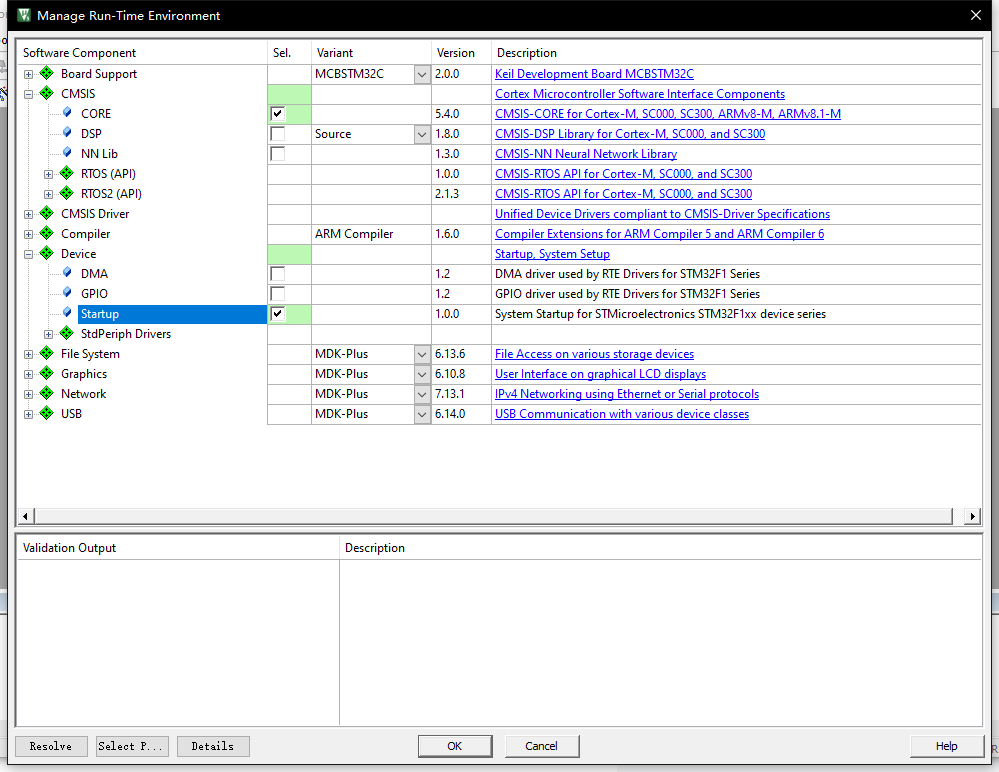Open Help for the dialog
Image resolution: width=999 pixels, height=772 pixels.
[947, 746]
